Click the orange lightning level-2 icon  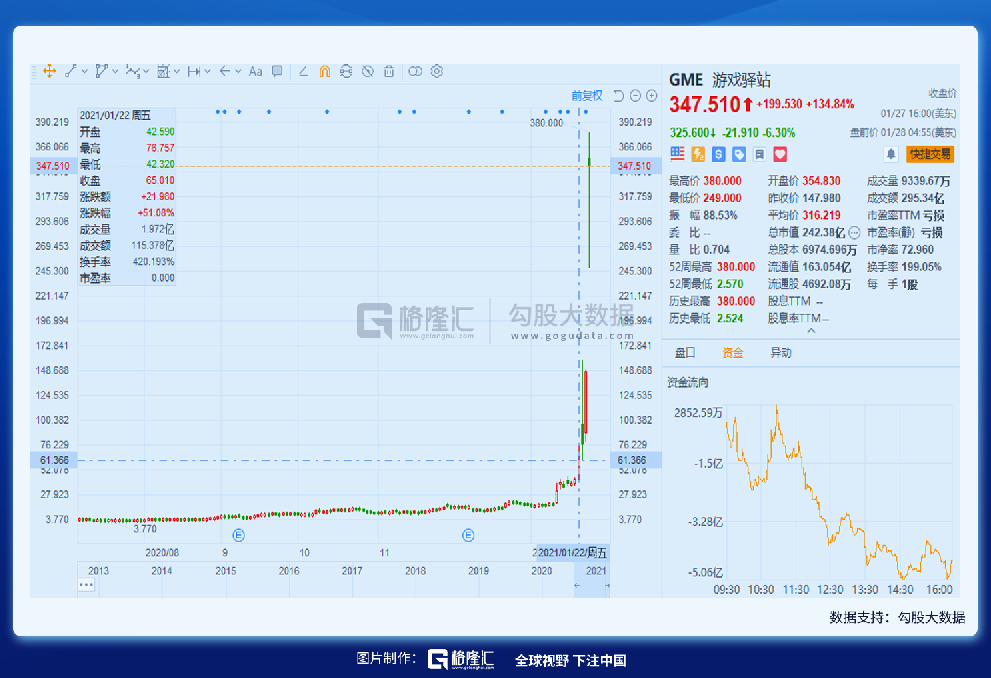point(698,154)
